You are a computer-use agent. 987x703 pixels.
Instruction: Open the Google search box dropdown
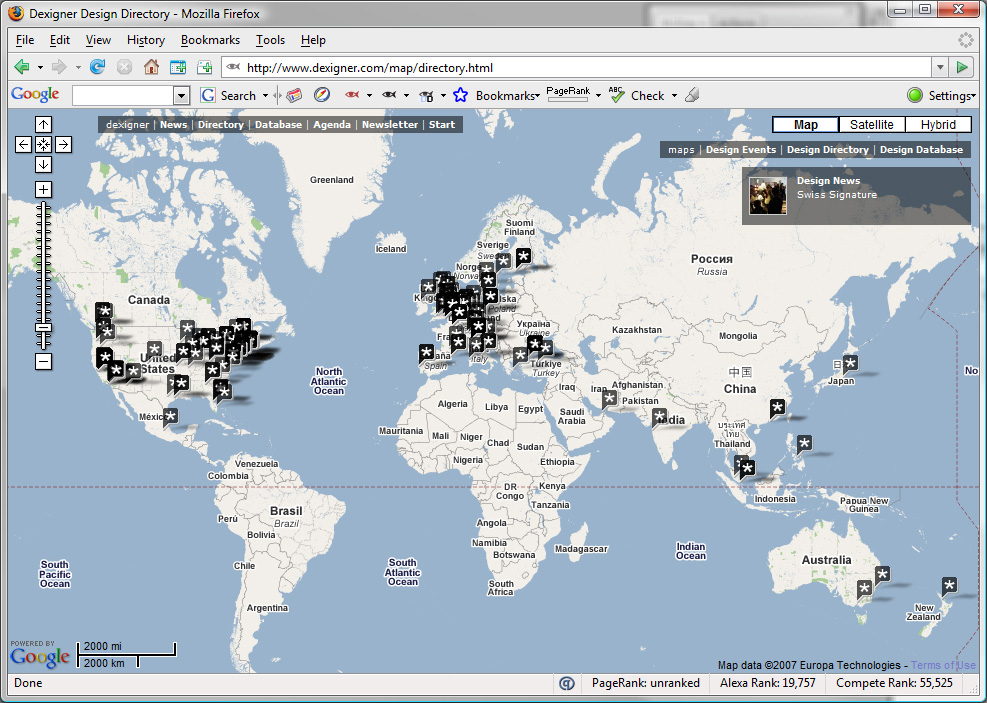point(181,95)
